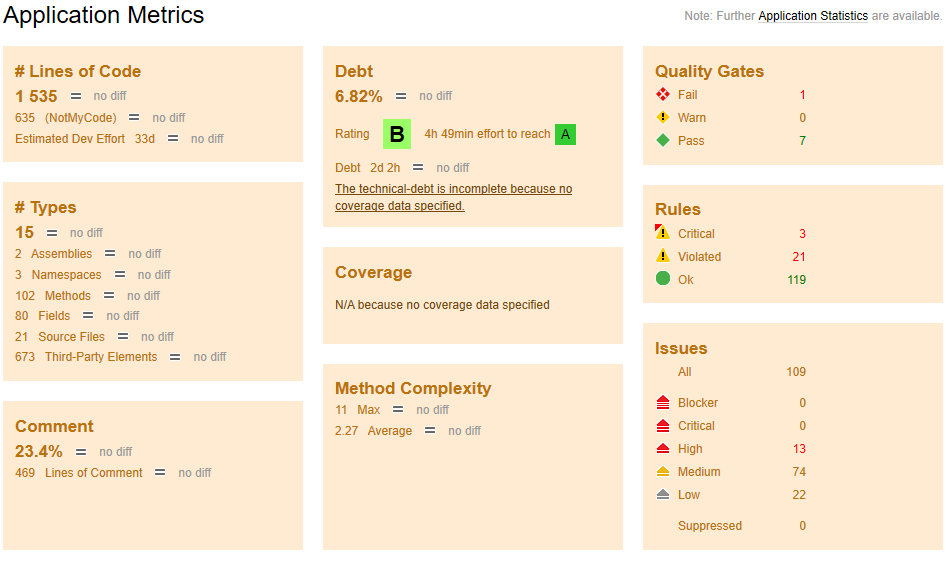Click the yellow Warn quality gate icon
Viewport: 946px width, 565px height.
[x=662, y=118]
